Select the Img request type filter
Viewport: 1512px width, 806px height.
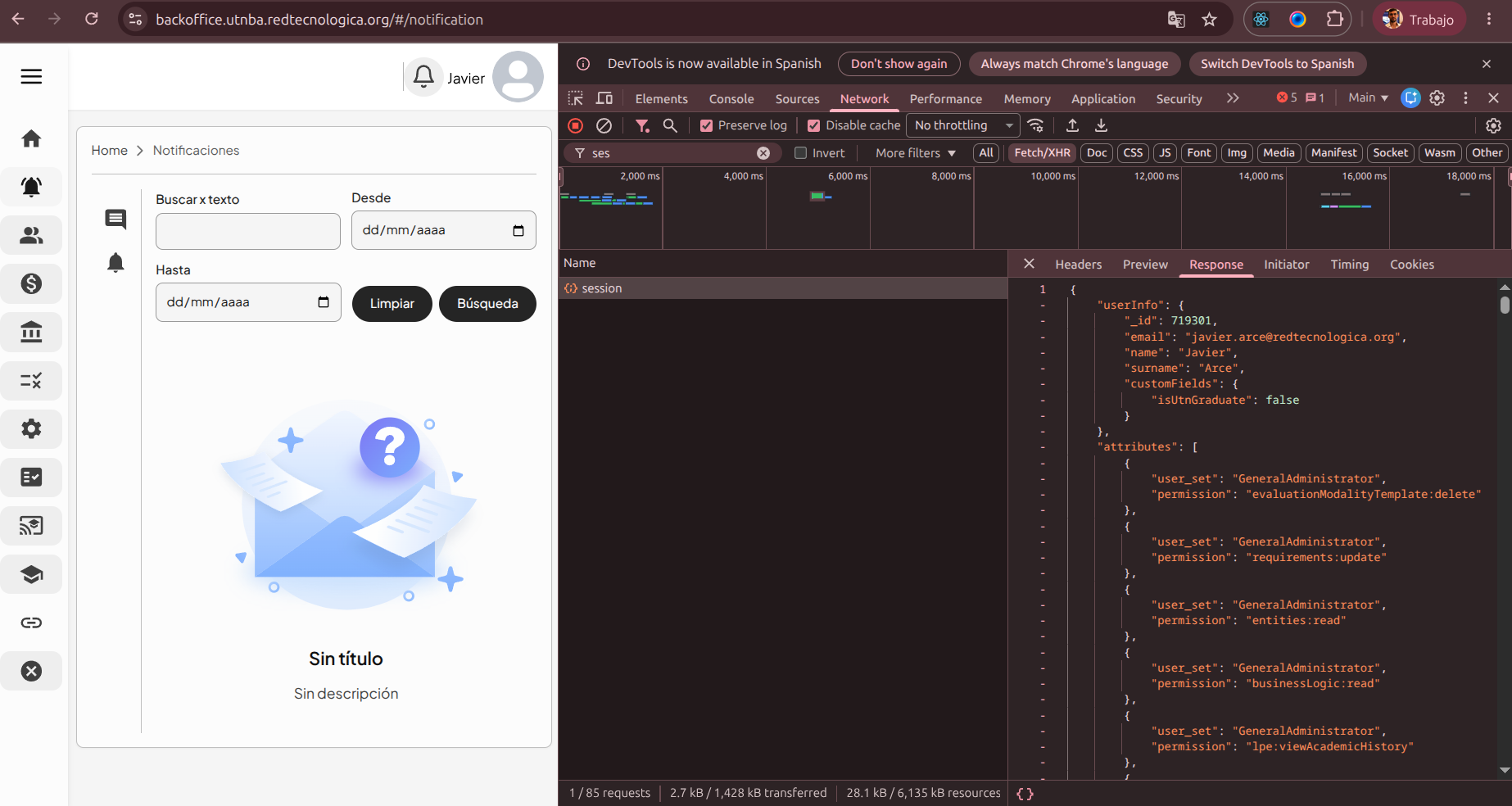pos(1237,152)
